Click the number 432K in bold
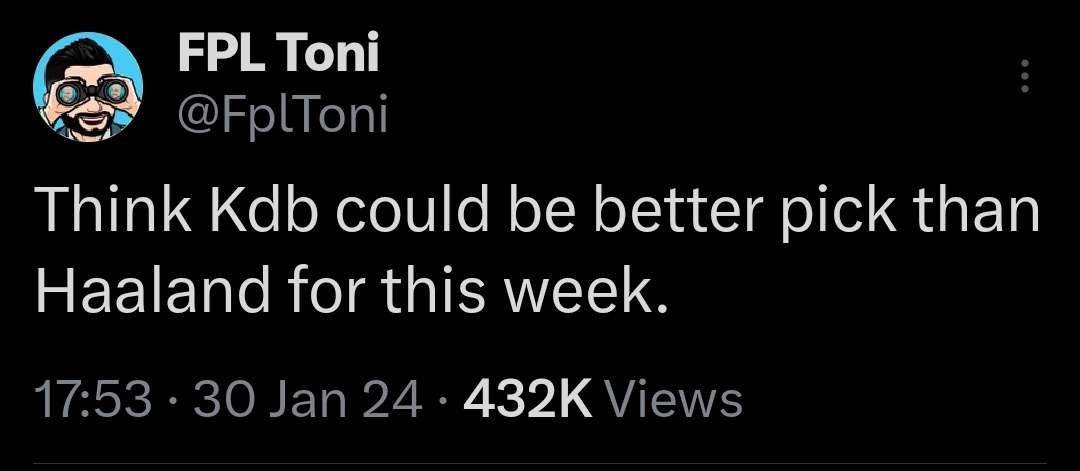This screenshot has width=1080, height=471. (x=528, y=400)
